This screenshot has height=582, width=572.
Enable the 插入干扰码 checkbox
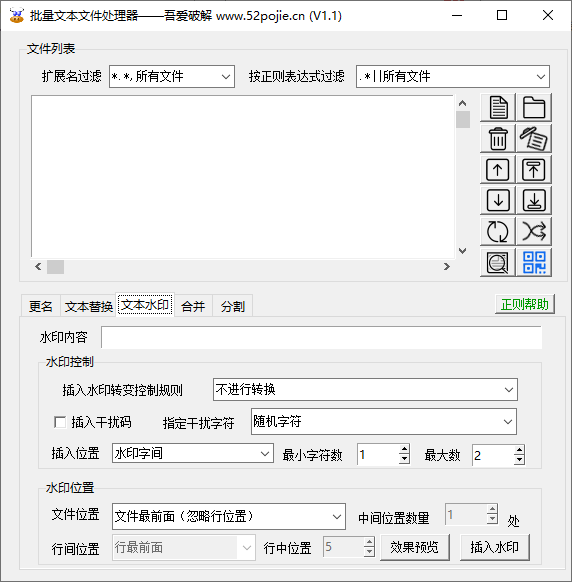coord(60,422)
